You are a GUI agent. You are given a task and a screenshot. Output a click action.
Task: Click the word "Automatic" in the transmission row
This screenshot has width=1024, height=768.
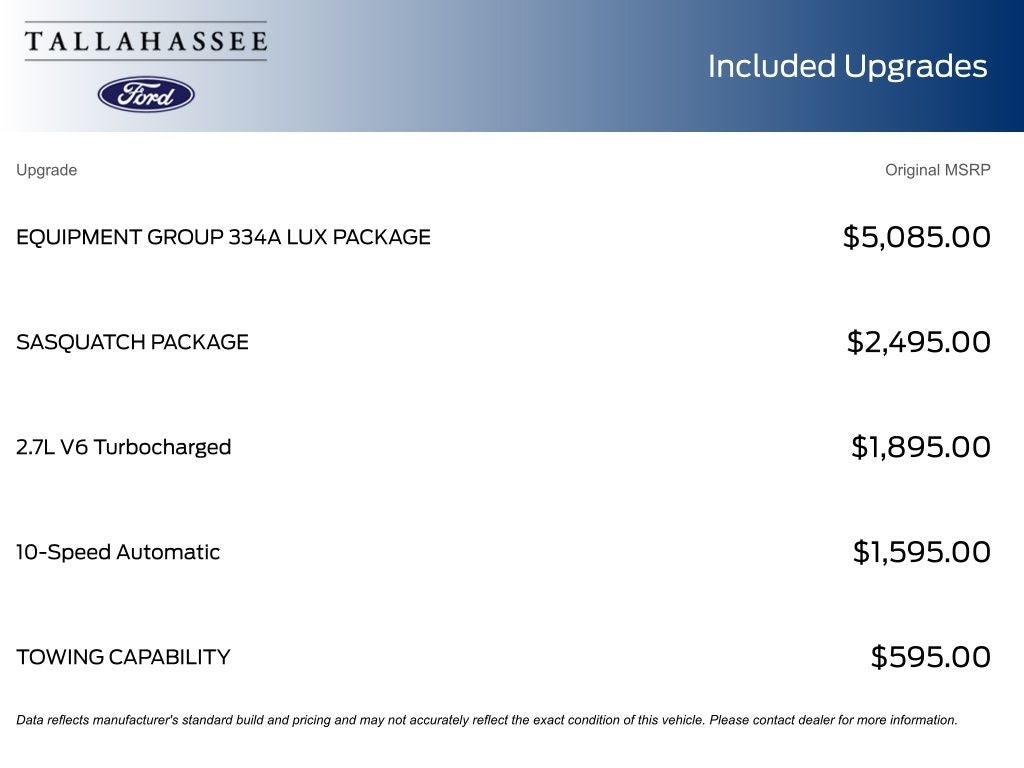(x=168, y=552)
